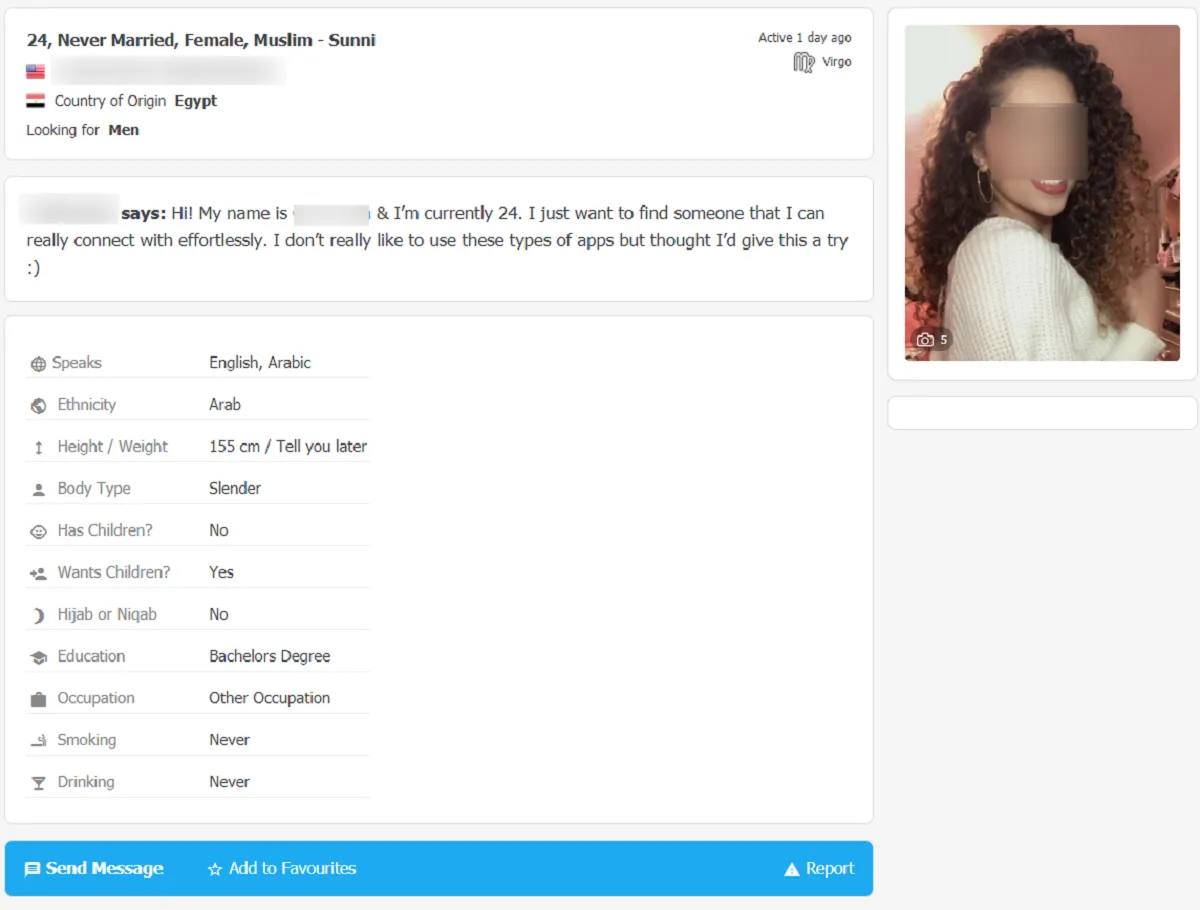The image size is (1200, 910).
Task: Click the Body Type person icon
Action: [x=38, y=490]
